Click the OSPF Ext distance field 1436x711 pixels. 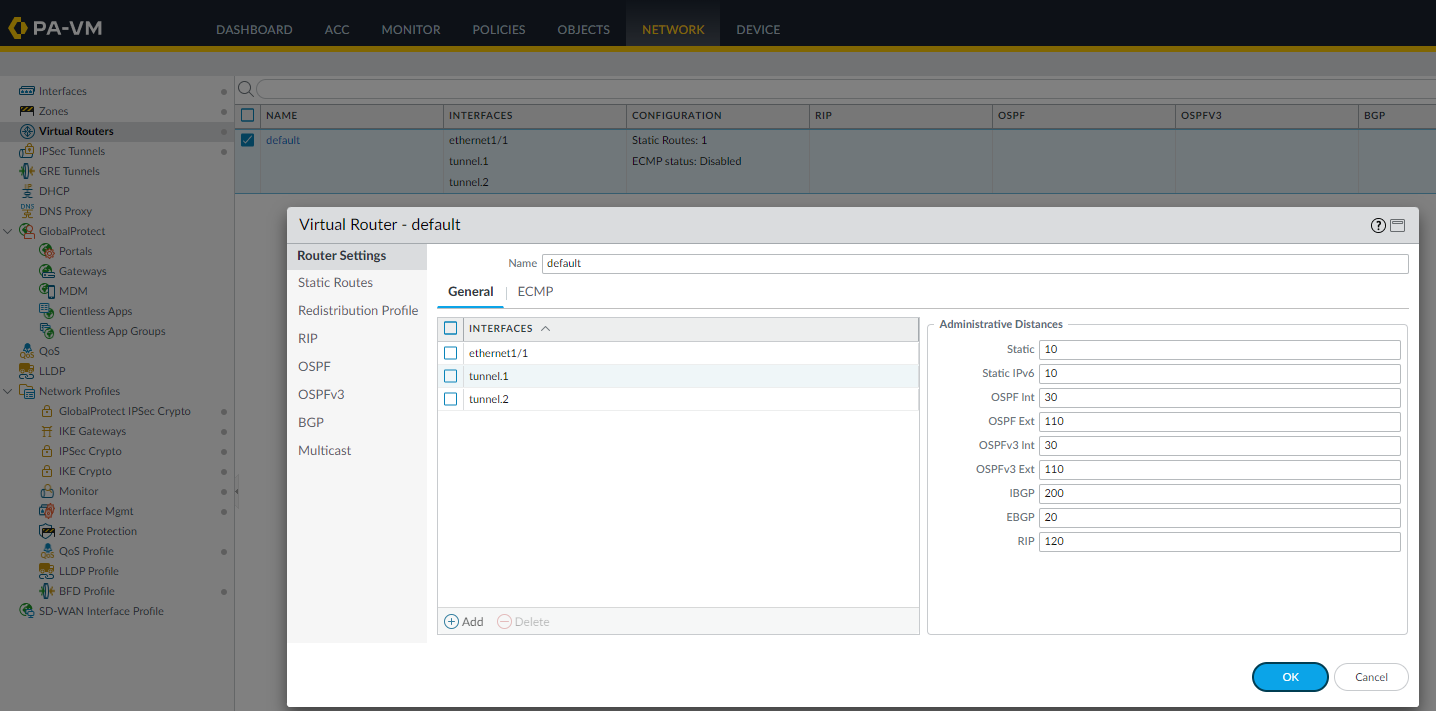click(x=1219, y=422)
